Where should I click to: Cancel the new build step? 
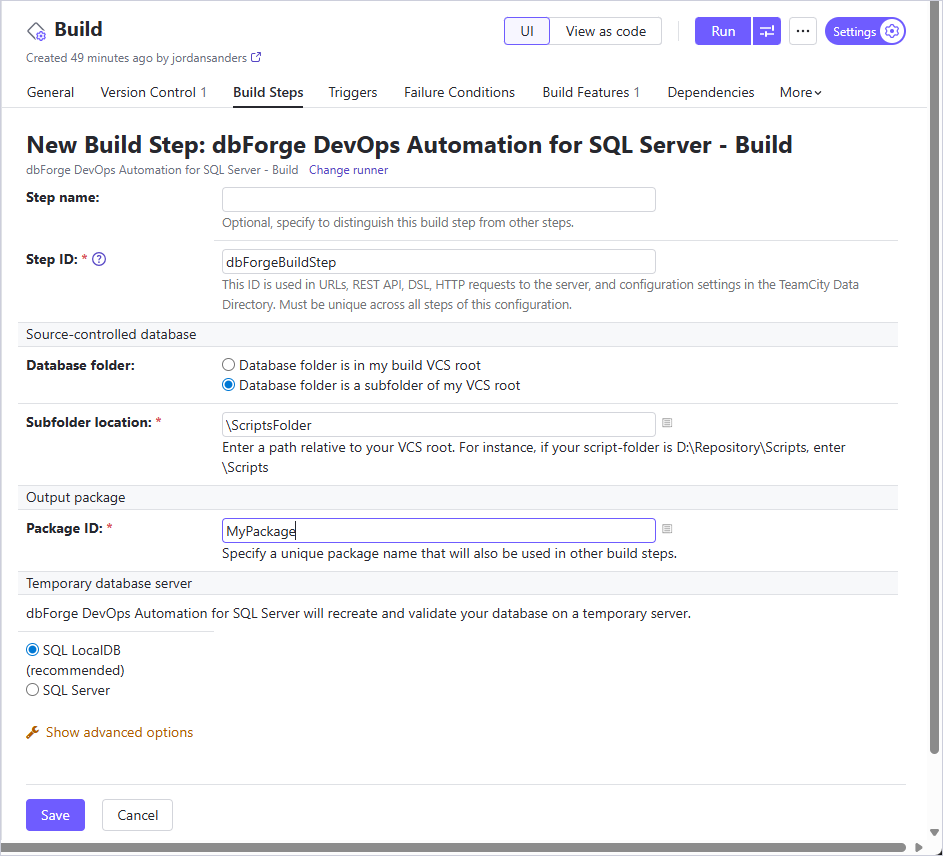[x=137, y=815]
